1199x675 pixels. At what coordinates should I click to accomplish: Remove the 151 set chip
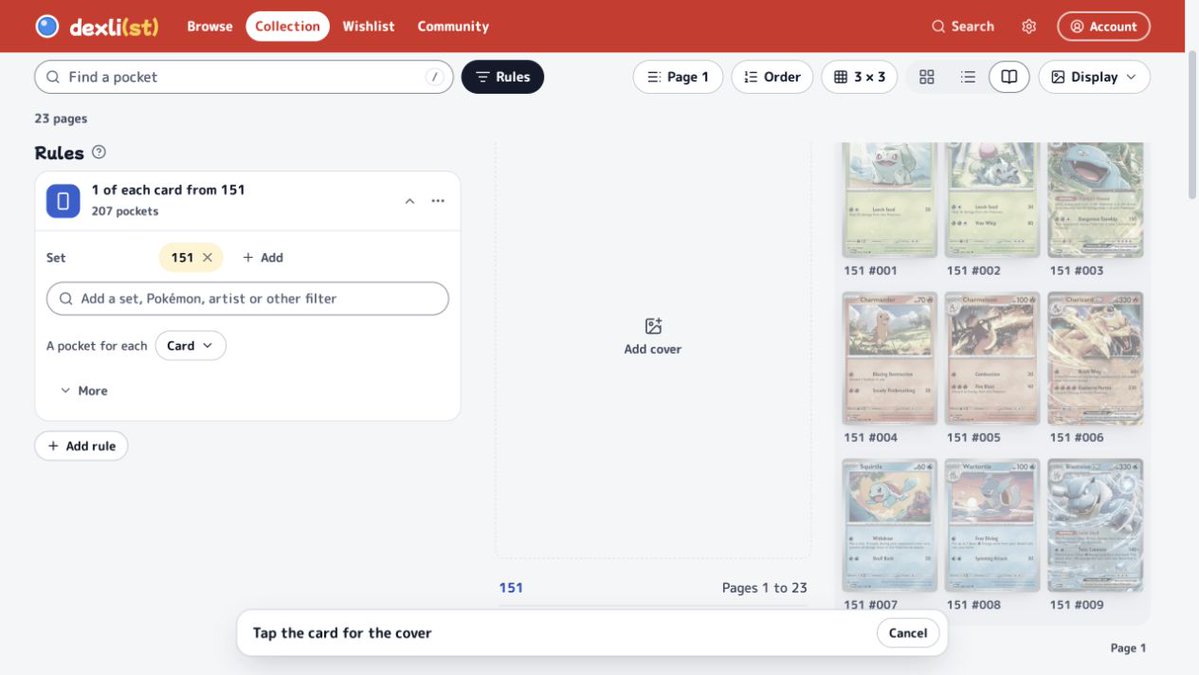pos(207,258)
